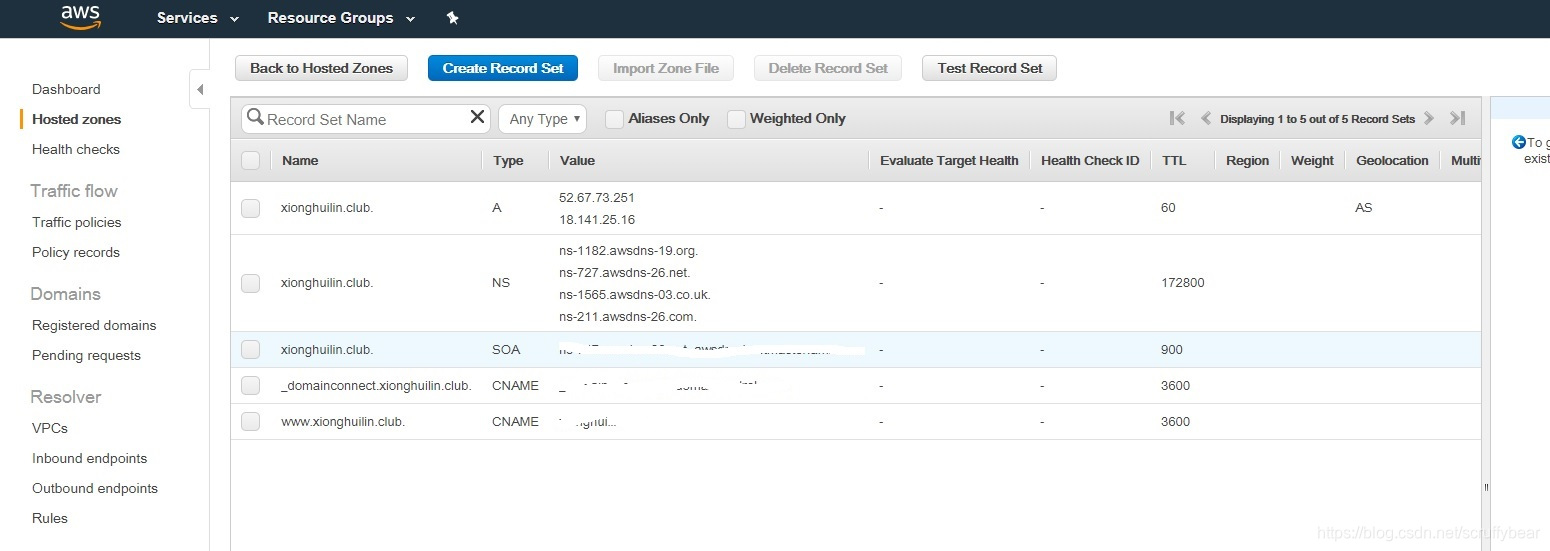The width and height of the screenshot is (1550, 551).
Task: Toggle the select-all header checkbox
Action: click(250, 160)
